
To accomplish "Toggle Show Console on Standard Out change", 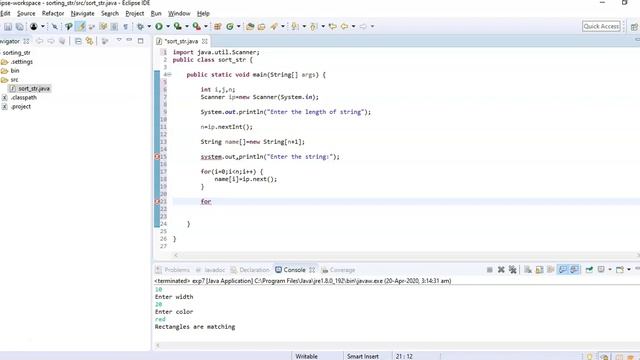I will point(562,270).
